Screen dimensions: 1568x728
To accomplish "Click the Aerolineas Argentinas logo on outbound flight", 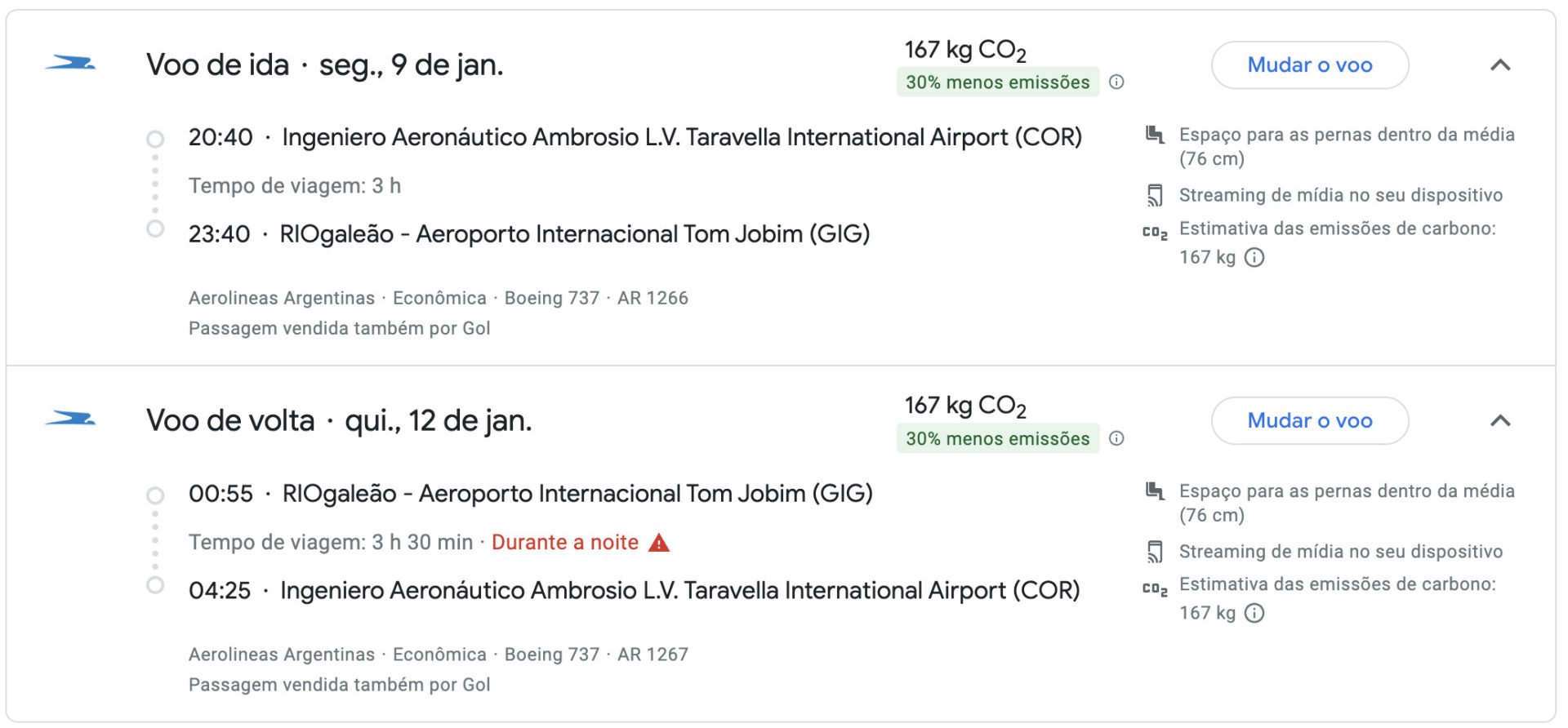I will (70, 63).
